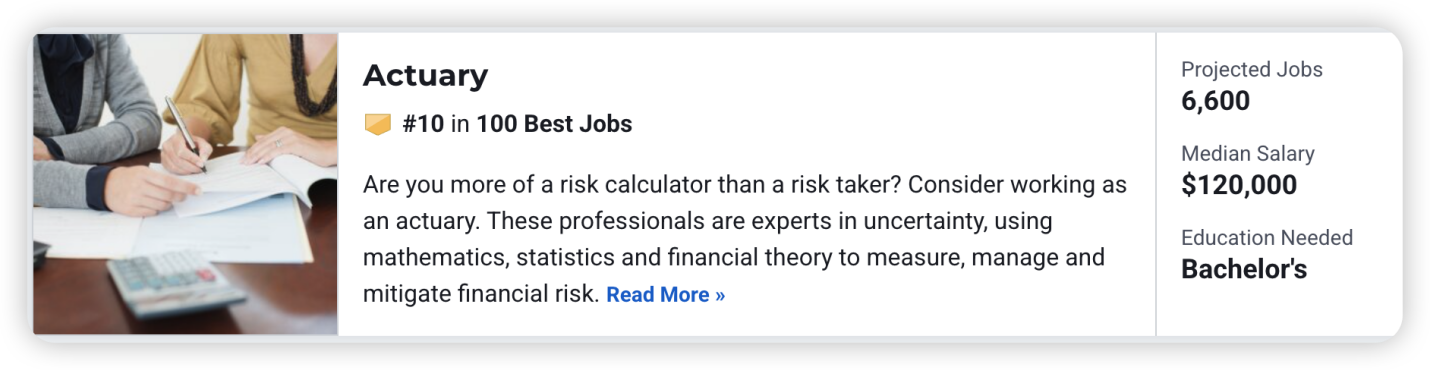
Task: Open the actuary photo thumbnail
Action: (185, 185)
